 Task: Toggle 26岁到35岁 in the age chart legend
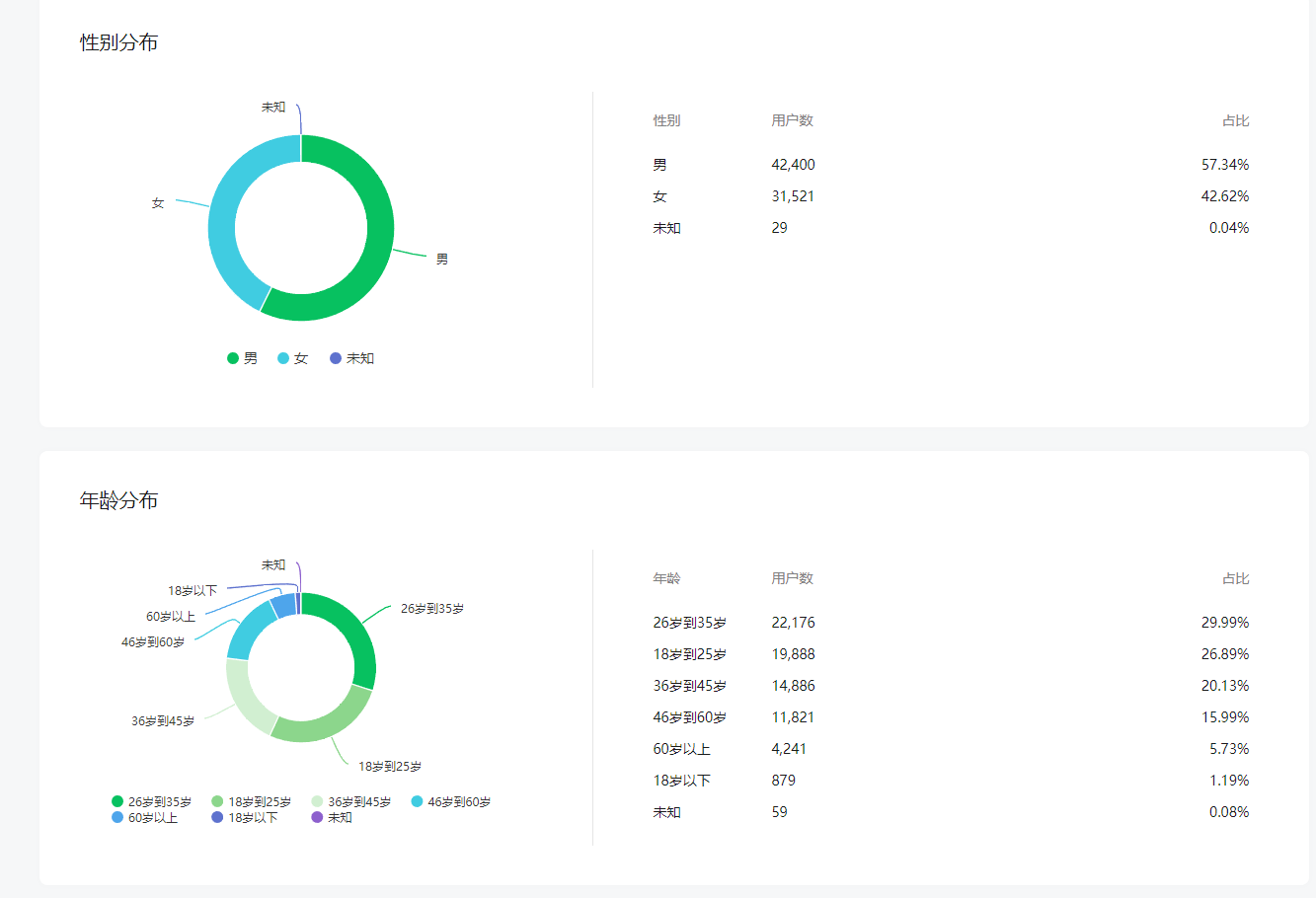[x=152, y=802]
